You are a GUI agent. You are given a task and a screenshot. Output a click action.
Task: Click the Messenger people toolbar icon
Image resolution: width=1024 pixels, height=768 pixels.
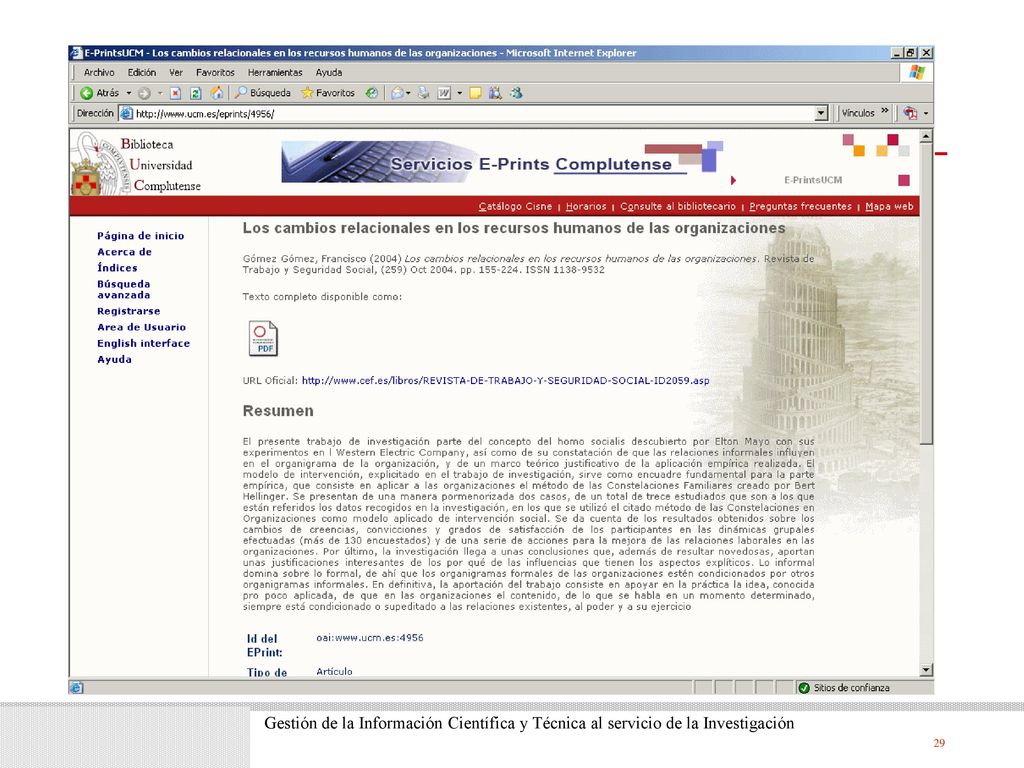coord(517,93)
